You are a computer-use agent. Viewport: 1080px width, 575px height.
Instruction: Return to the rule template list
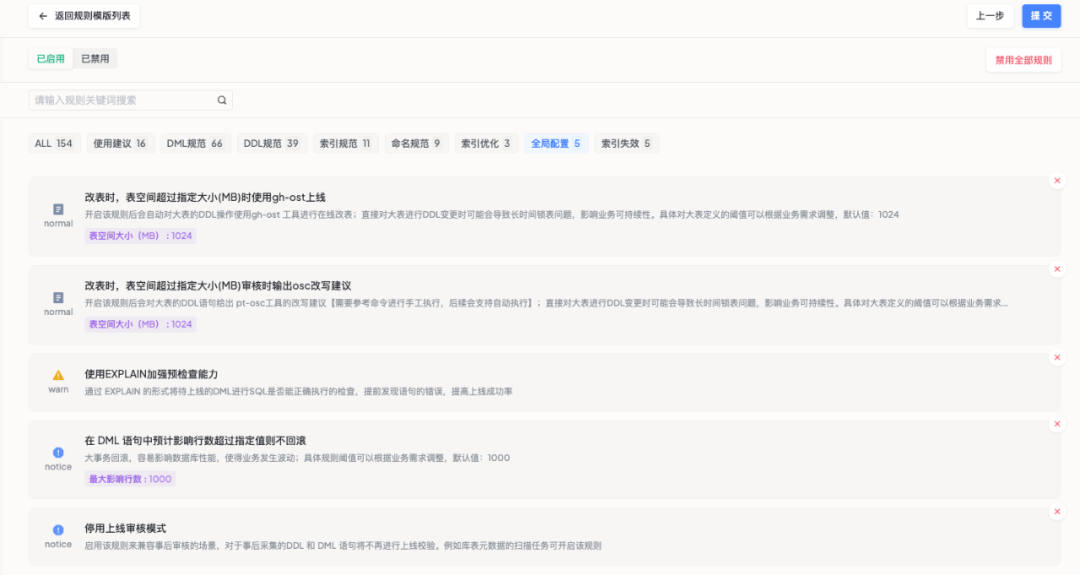point(83,16)
